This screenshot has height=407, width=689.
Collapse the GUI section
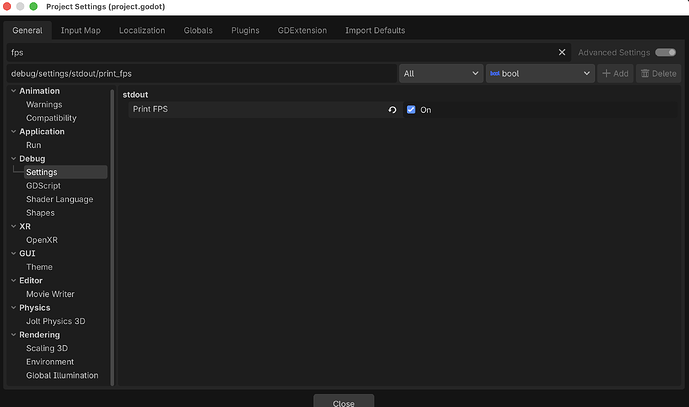pyautogui.click(x=14, y=254)
